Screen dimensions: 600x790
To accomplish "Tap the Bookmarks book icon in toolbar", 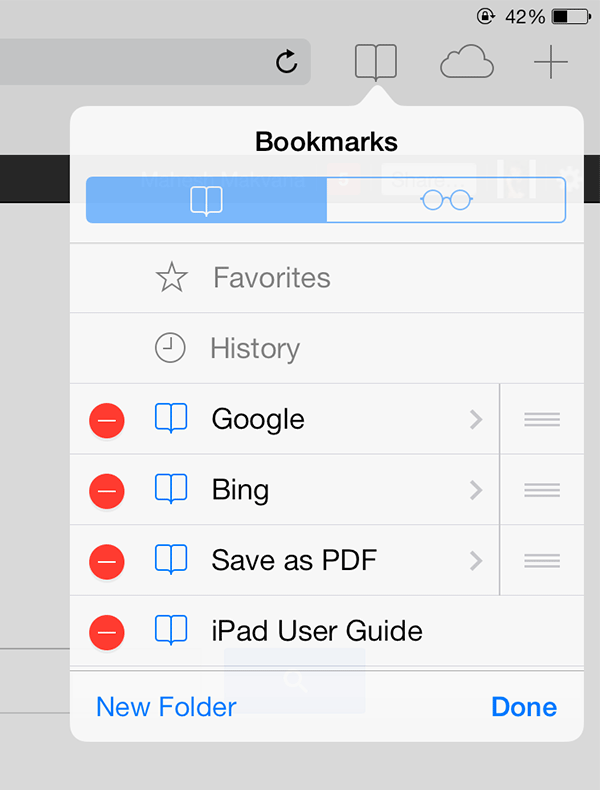I will [376, 63].
